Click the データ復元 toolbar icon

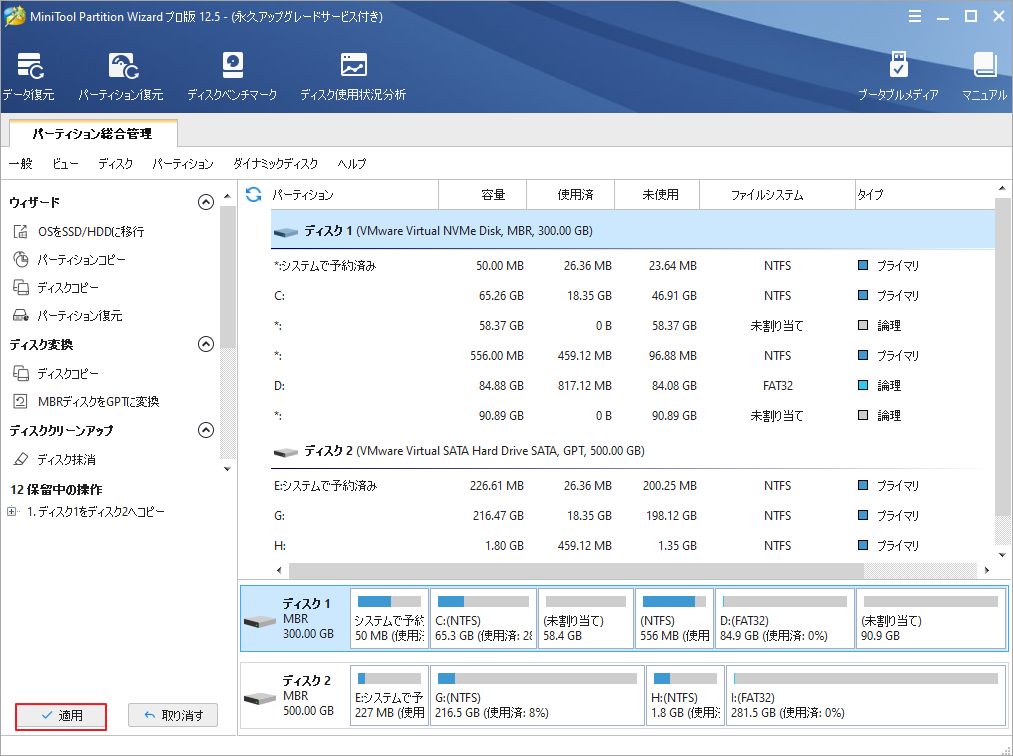coord(28,76)
